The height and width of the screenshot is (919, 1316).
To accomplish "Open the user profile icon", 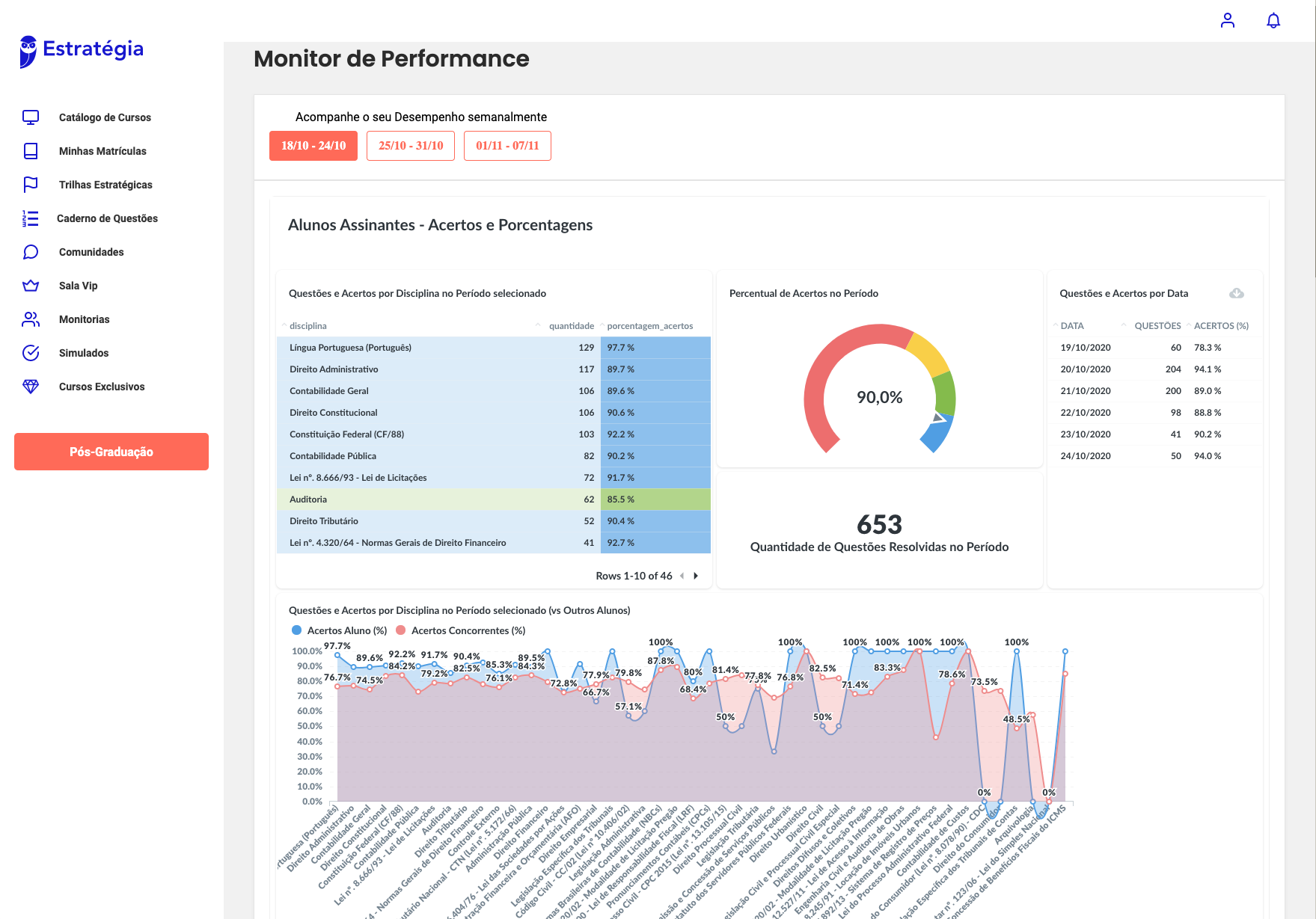I will (x=1227, y=20).
